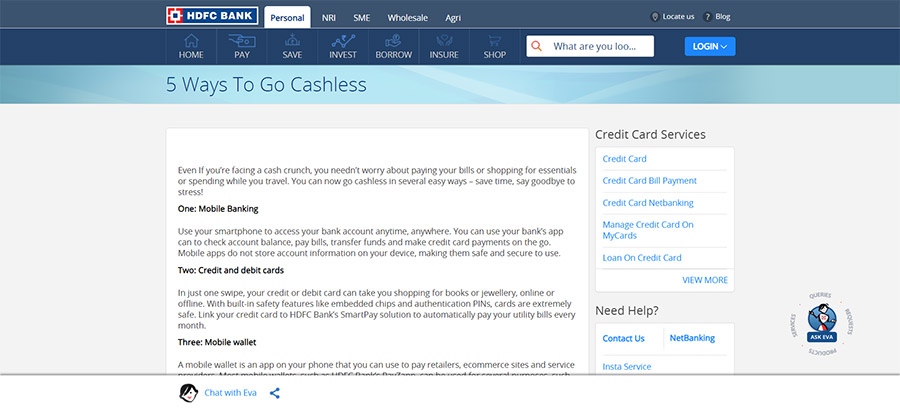This screenshot has height=409, width=900.
Task: Open the Insta Service link
Action: [627, 367]
